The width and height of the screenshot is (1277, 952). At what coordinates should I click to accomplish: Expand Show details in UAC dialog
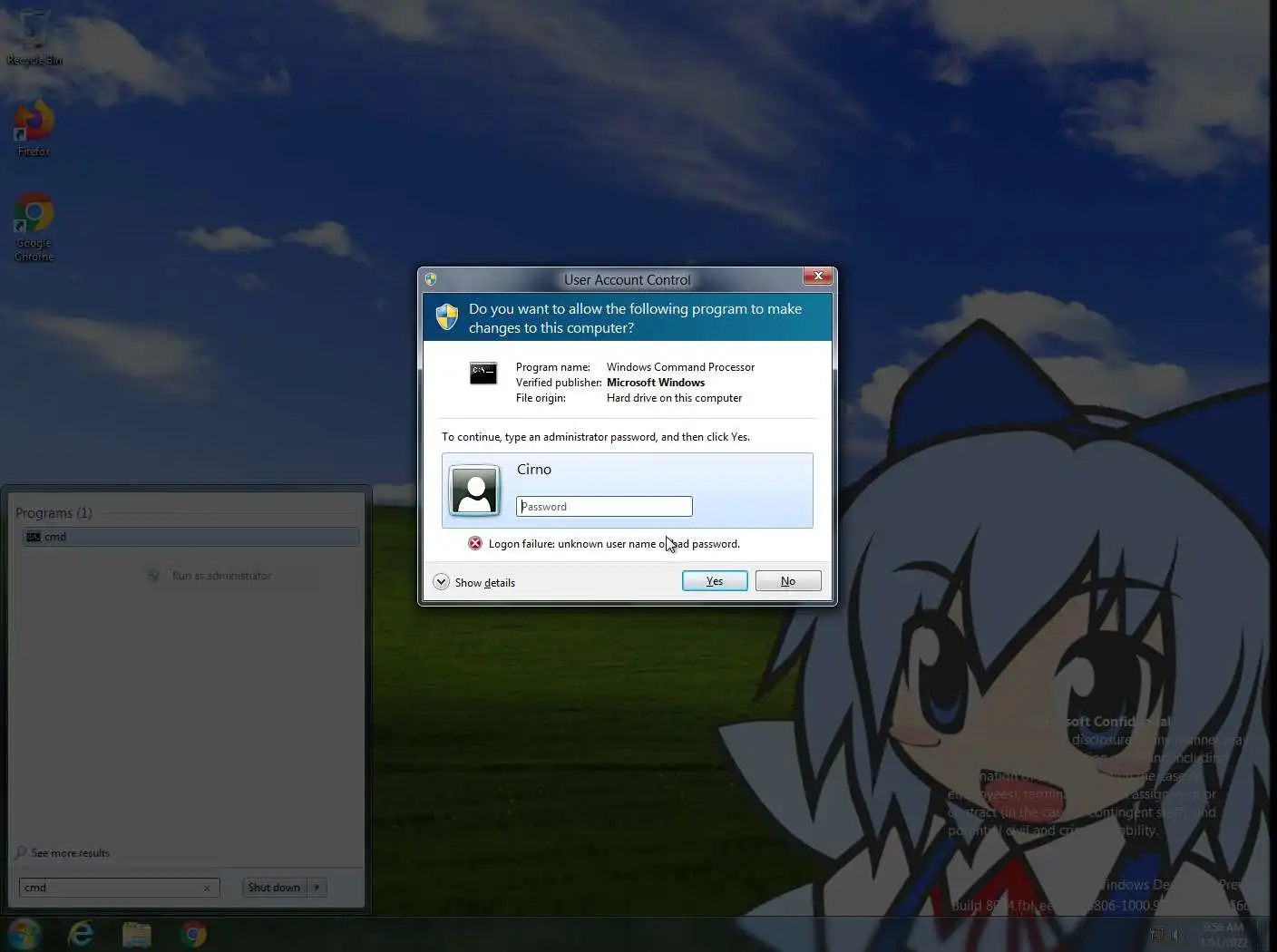point(474,582)
